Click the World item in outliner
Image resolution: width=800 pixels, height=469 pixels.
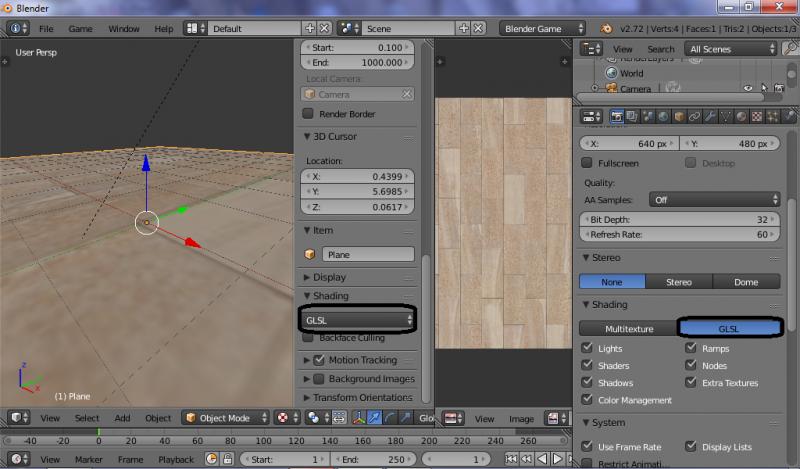[631, 73]
